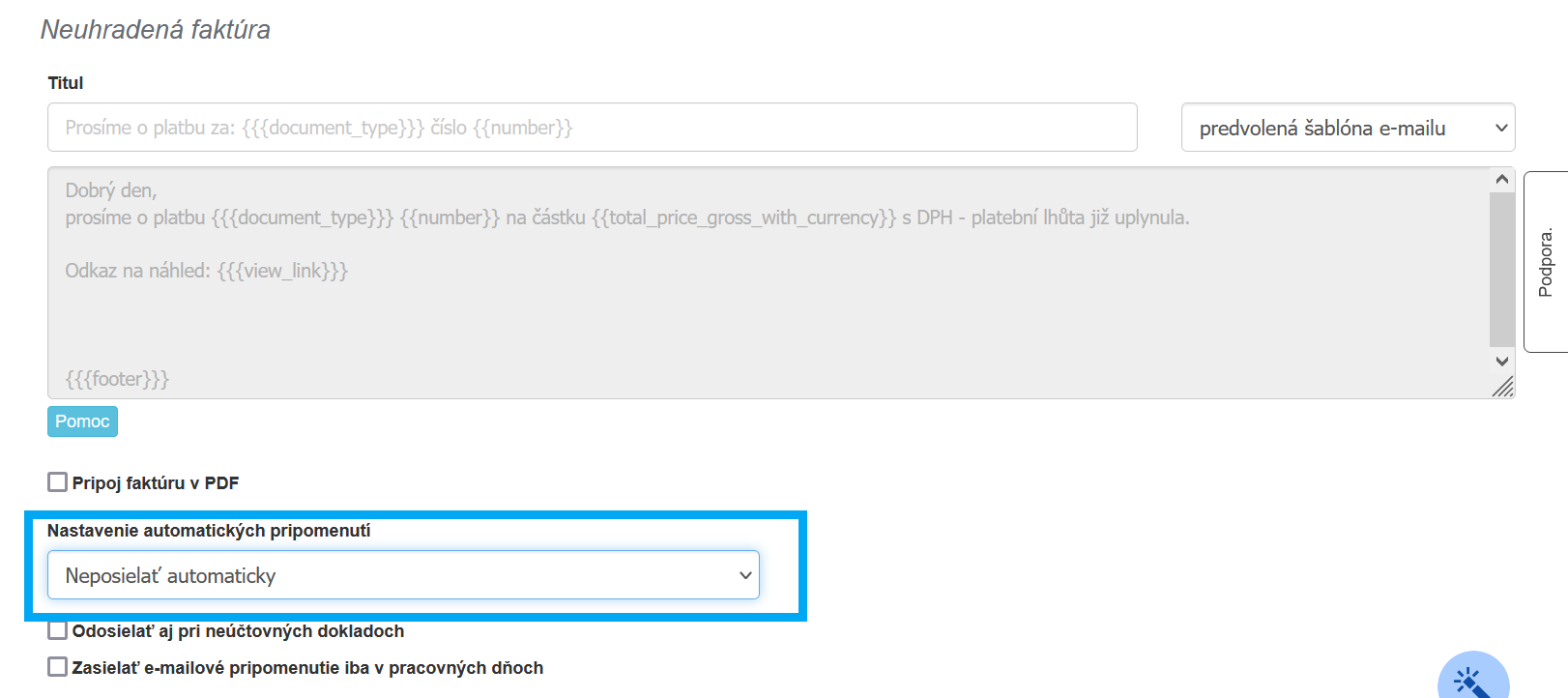Click the chevron beside 'Neposielať automaticky'

point(745,575)
